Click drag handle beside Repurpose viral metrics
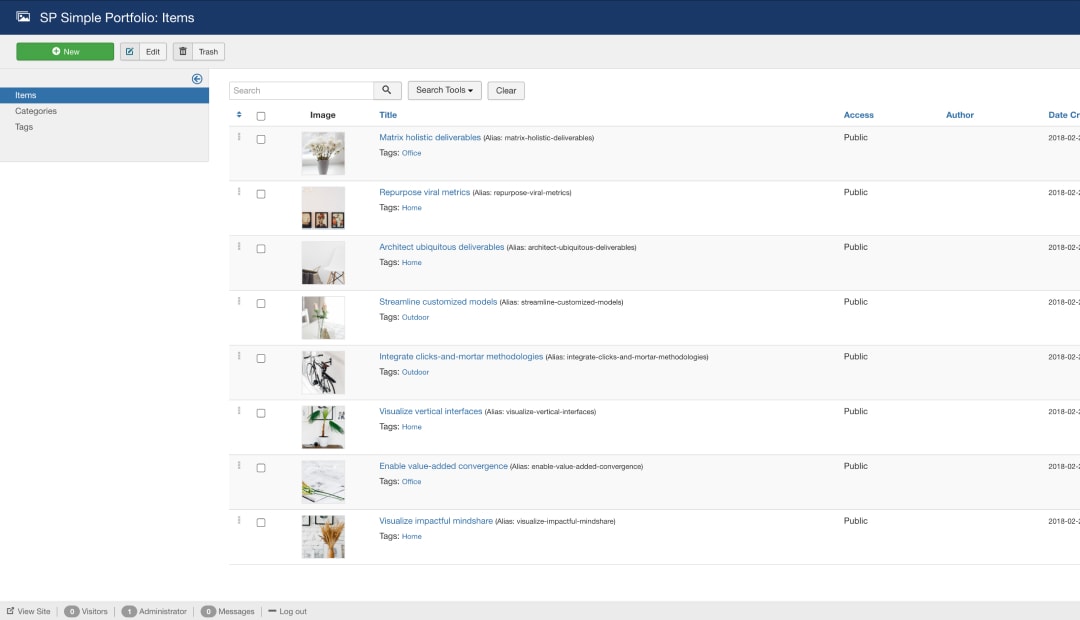 [239, 192]
